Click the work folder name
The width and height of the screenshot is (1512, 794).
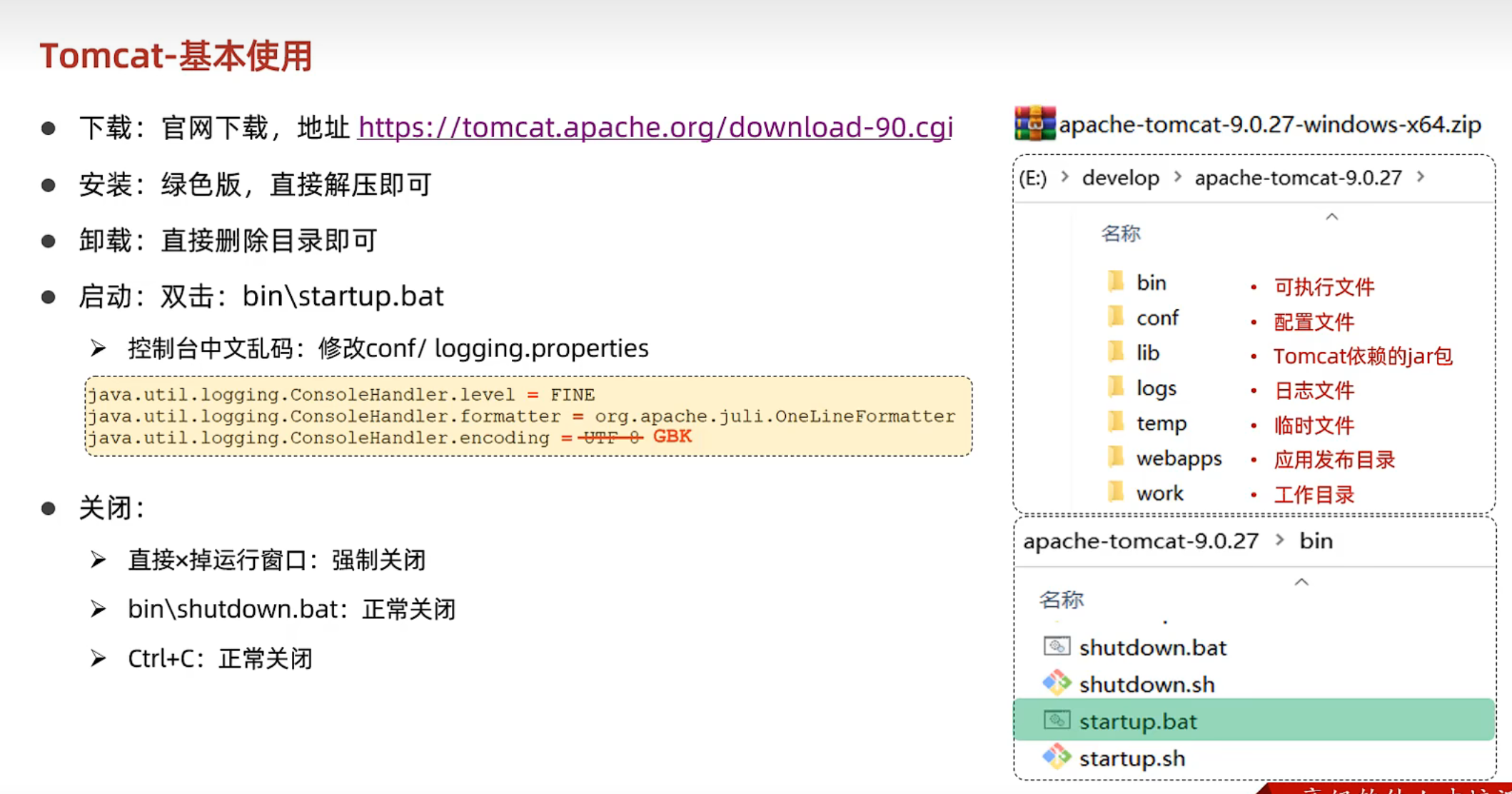[1160, 493]
